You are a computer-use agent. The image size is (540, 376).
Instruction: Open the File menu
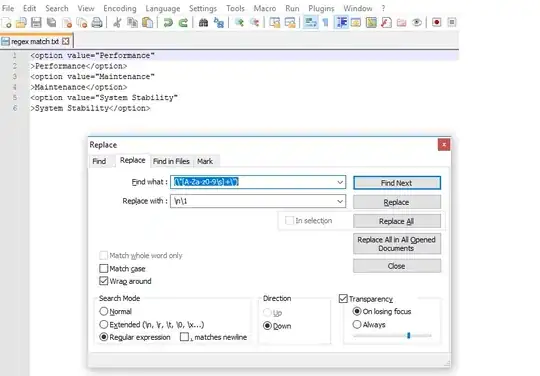tap(8, 8)
